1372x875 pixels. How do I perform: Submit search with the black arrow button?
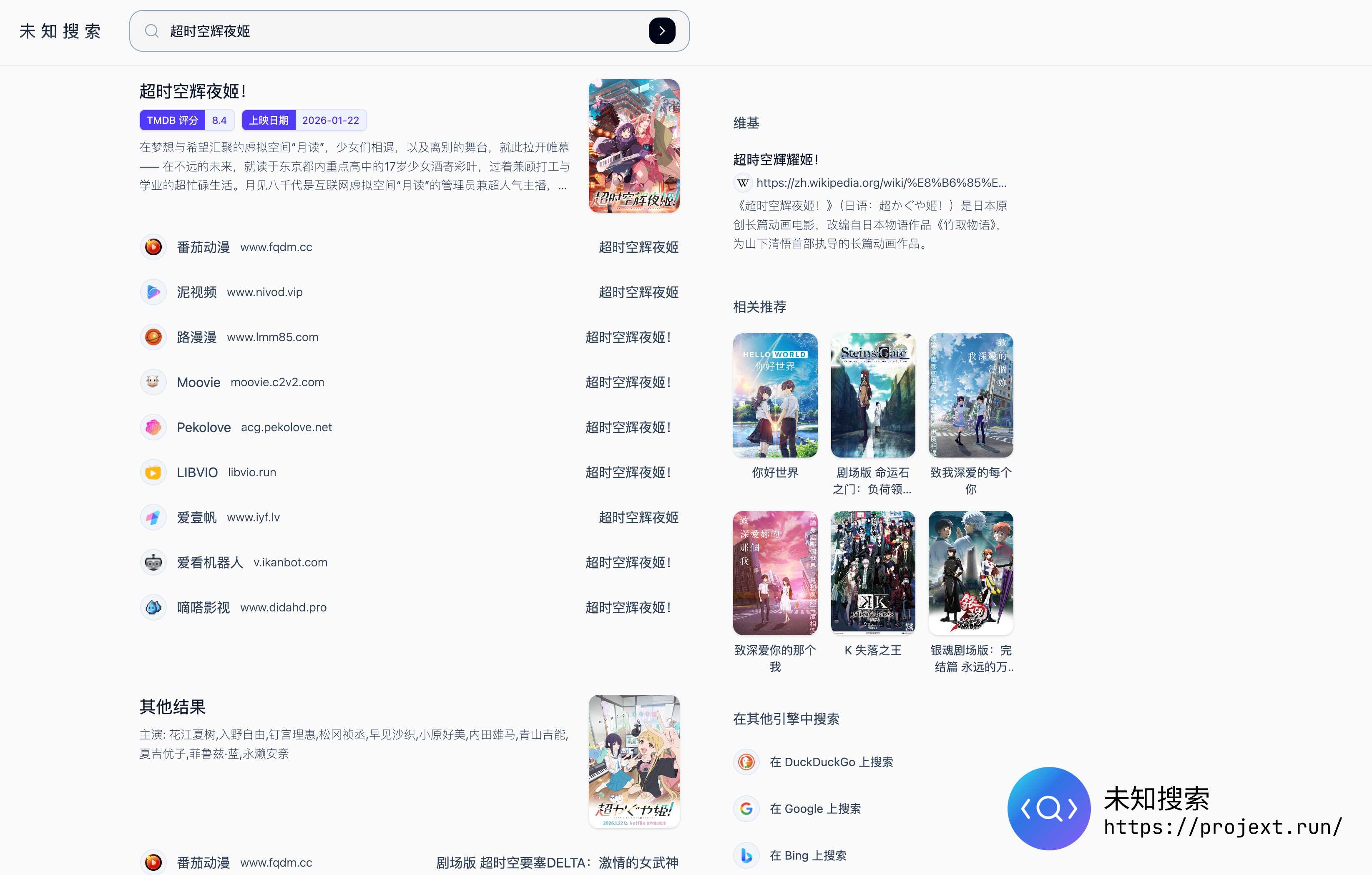coord(661,31)
